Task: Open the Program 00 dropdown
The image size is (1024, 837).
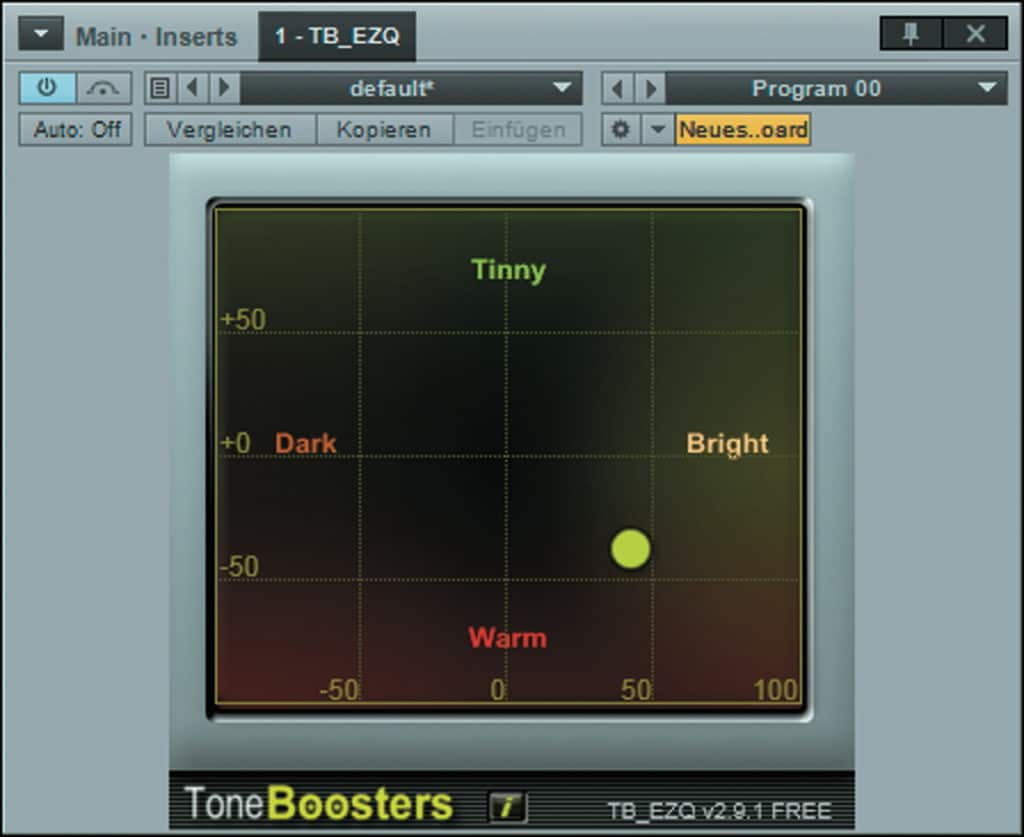Action: point(837,88)
